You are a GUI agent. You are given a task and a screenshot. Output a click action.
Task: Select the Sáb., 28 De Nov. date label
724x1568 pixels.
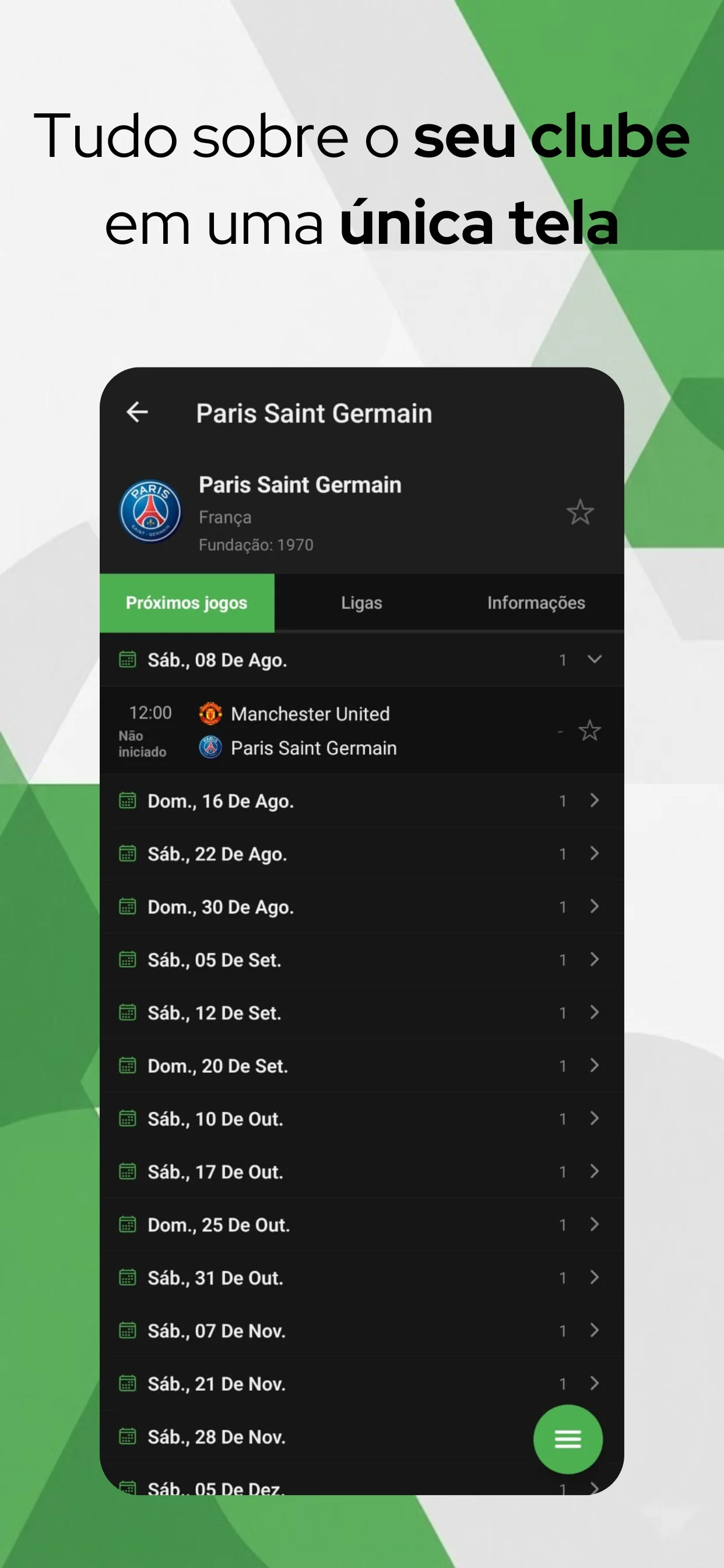pos(217,1437)
